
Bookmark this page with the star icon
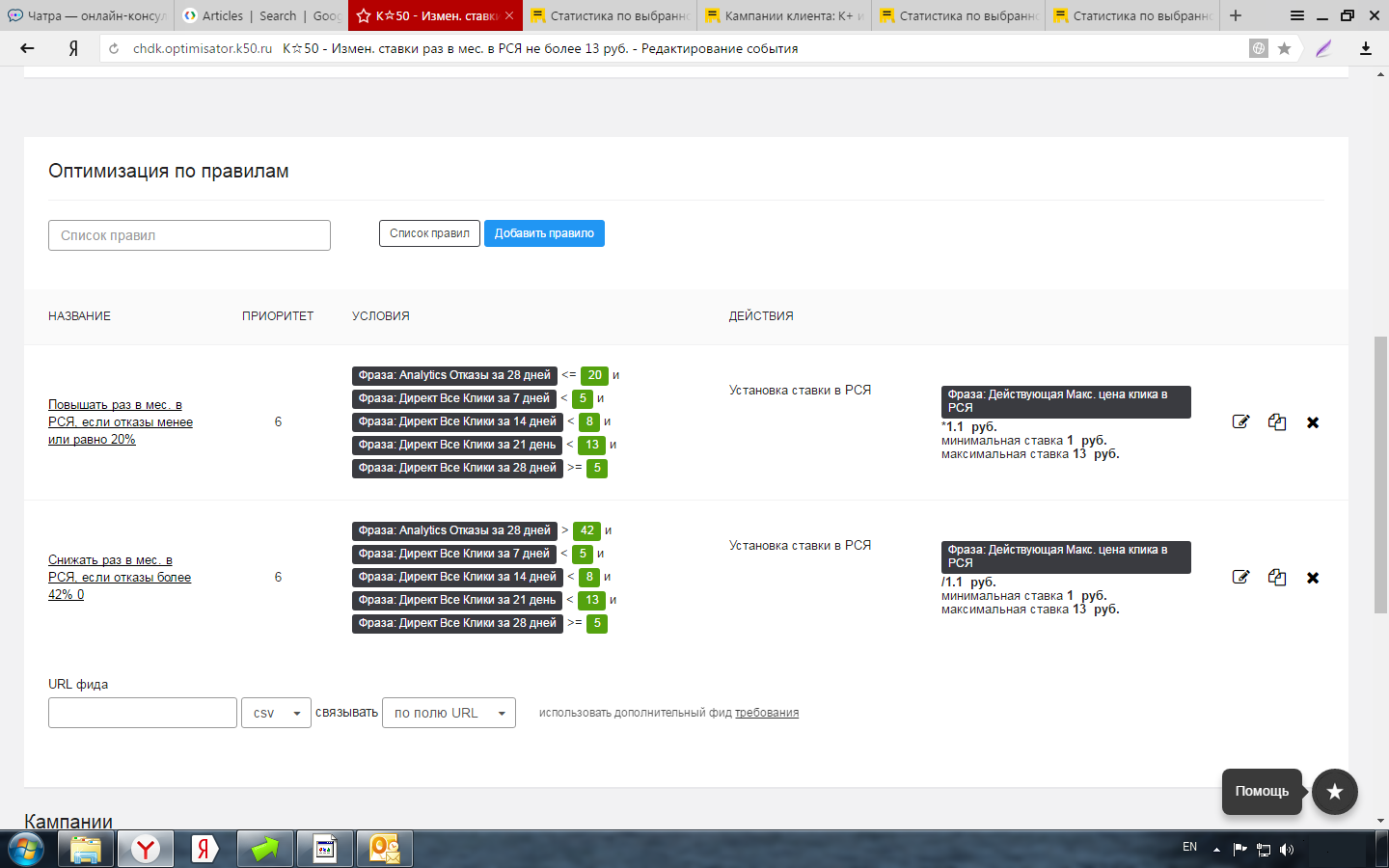pyautogui.click(x=1284, y=48)
